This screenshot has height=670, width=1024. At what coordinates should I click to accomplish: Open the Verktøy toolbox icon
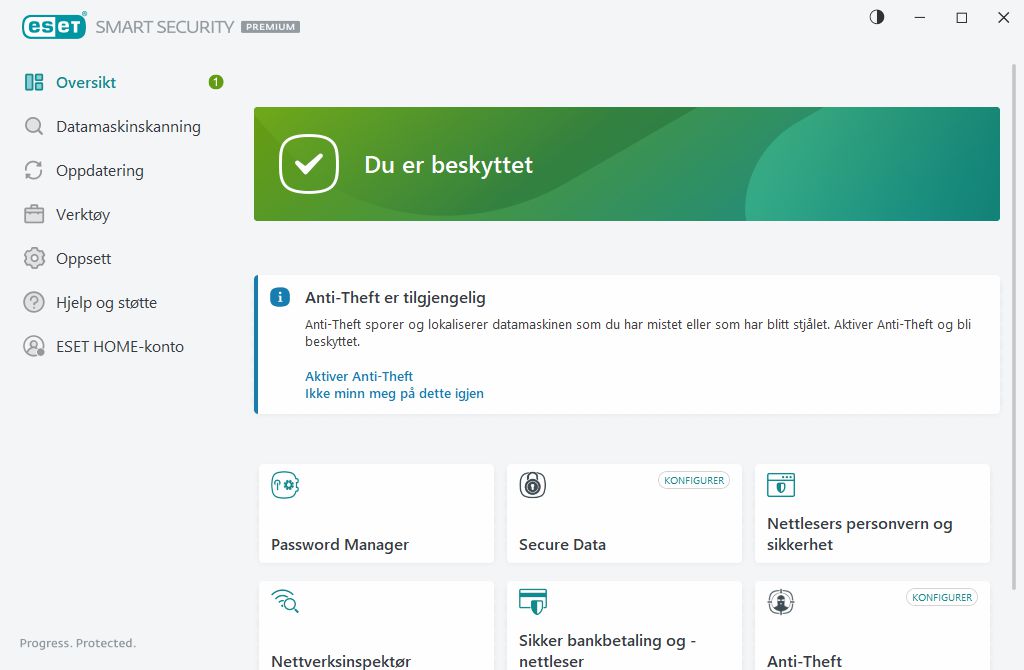34,215
